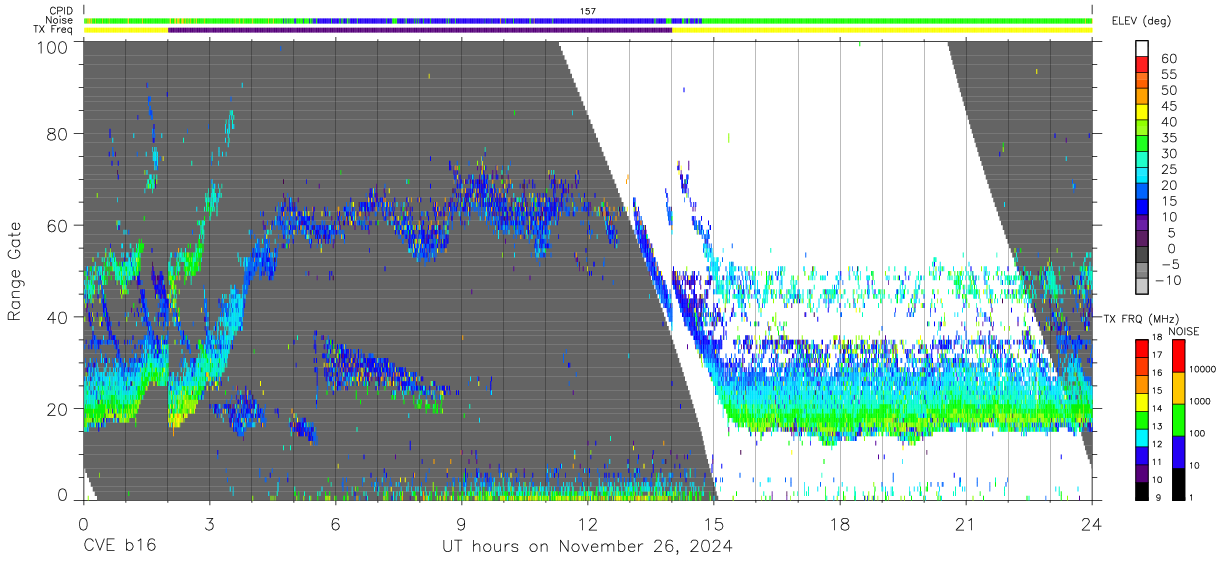Click the red 18 MHz frequency swatch
1228x567 pixels.
[1142, 349]
